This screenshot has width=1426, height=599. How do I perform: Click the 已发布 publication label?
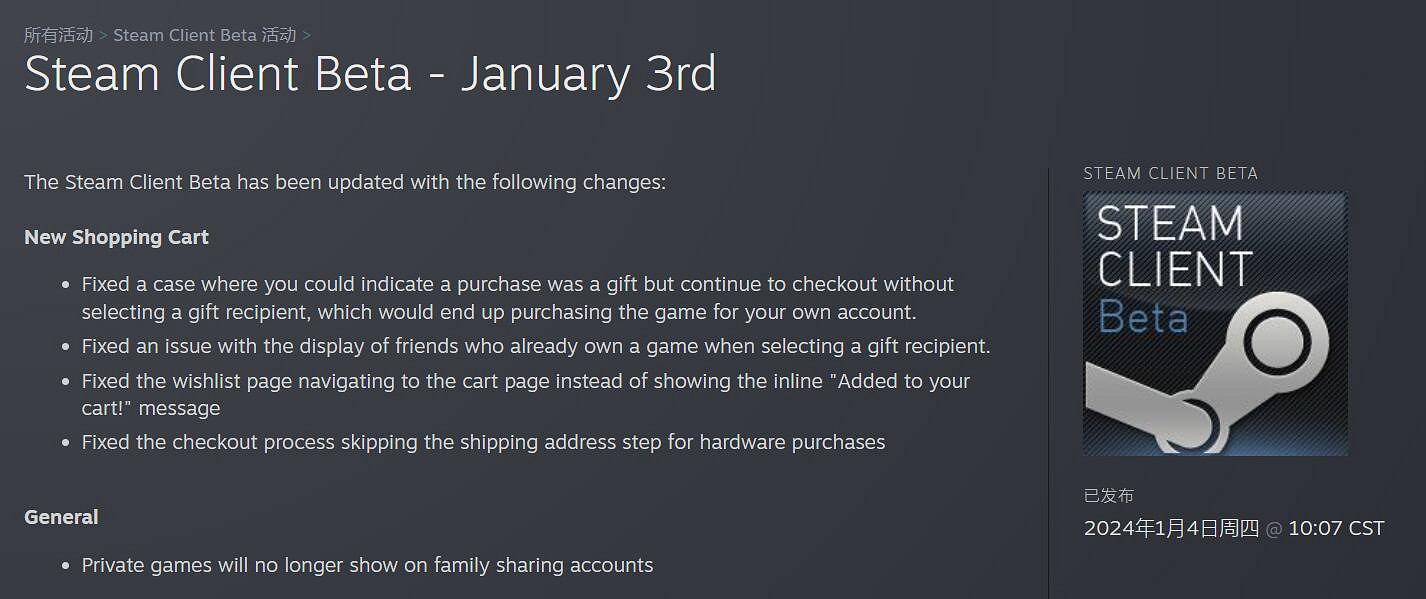[x=1106, y=495]
